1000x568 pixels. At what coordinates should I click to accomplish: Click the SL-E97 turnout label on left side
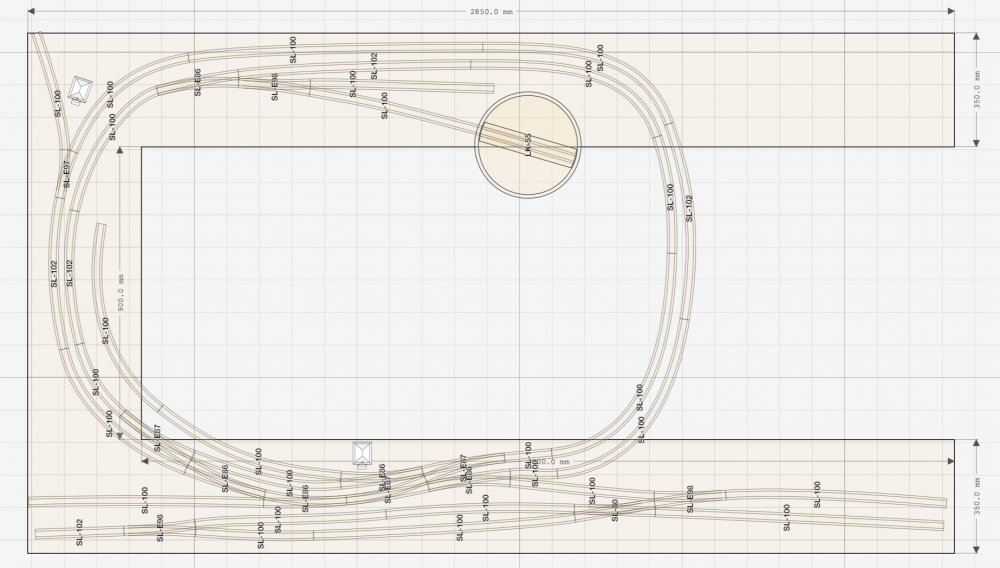(x=66, y=175)
